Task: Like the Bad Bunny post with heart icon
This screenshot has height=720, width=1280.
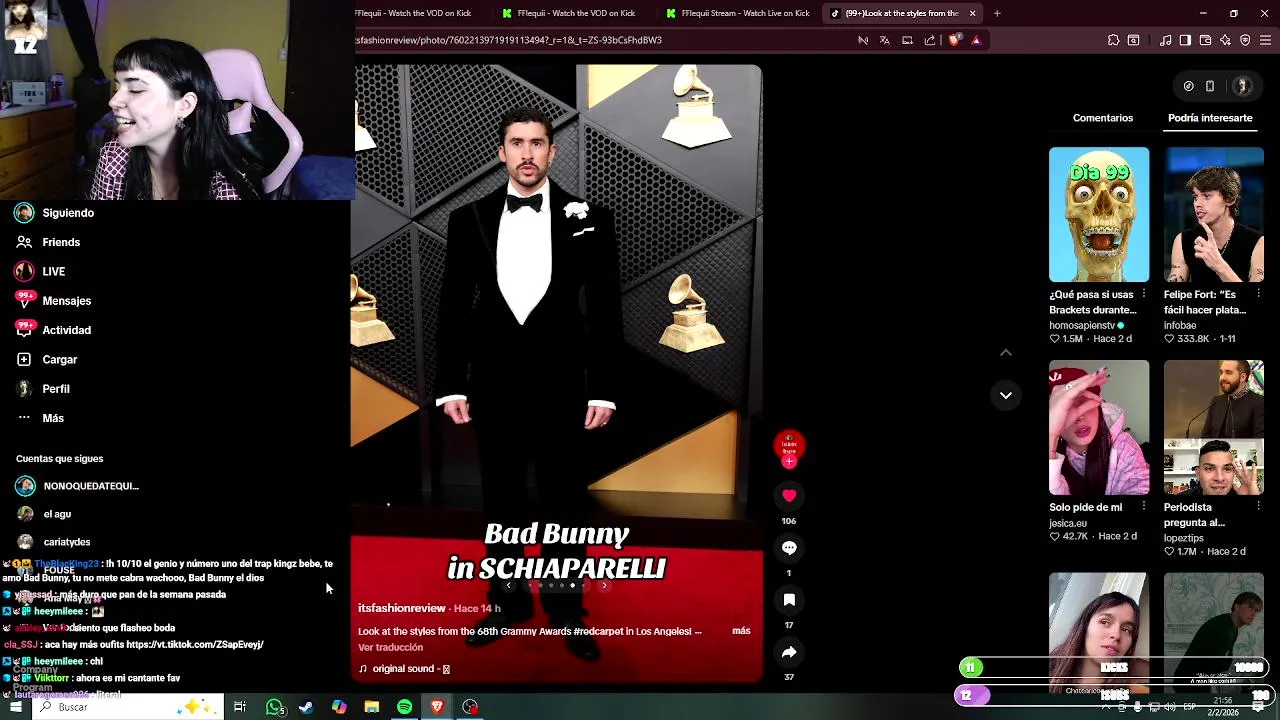Action: tap(789, 496)
